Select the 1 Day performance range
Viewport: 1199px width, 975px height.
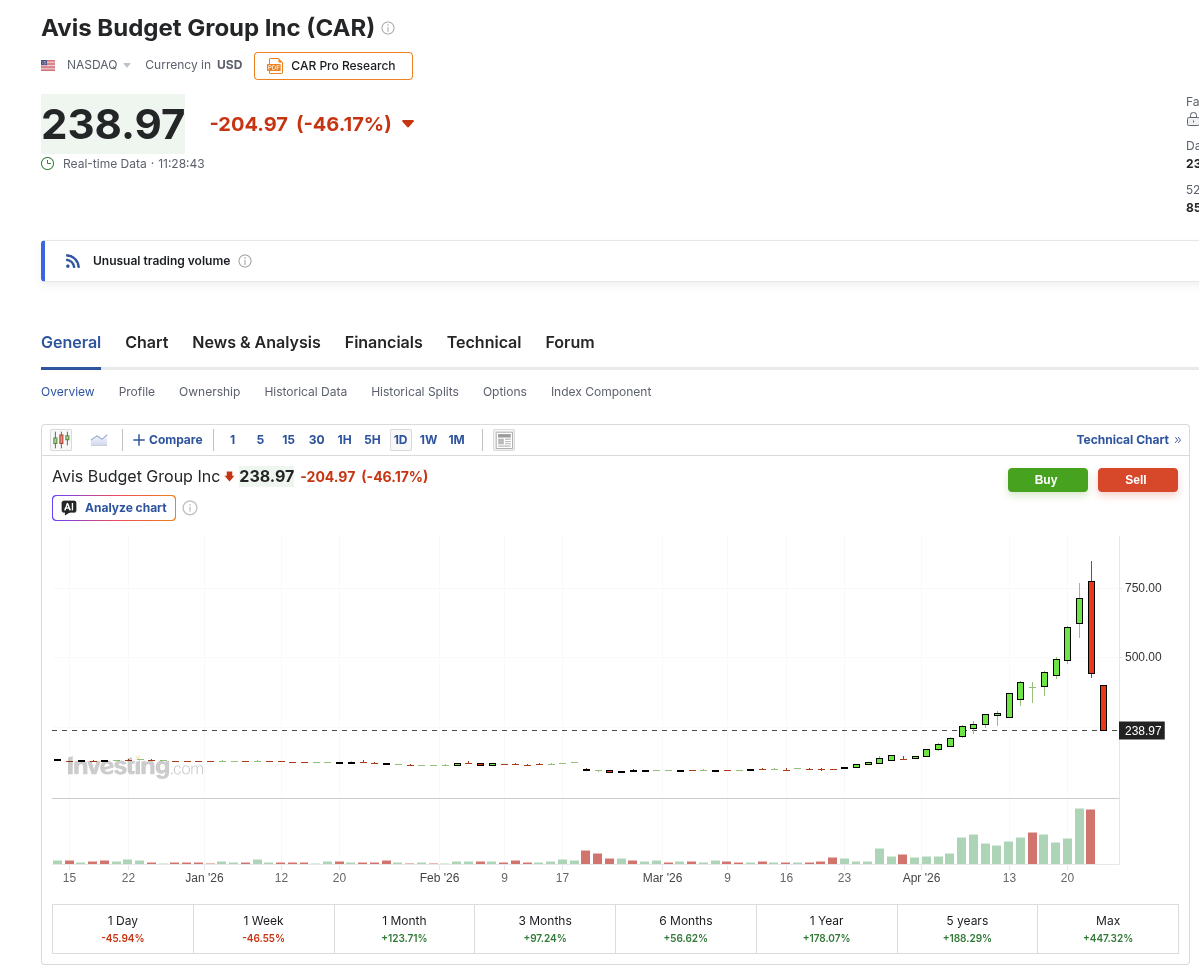point(122,928)
